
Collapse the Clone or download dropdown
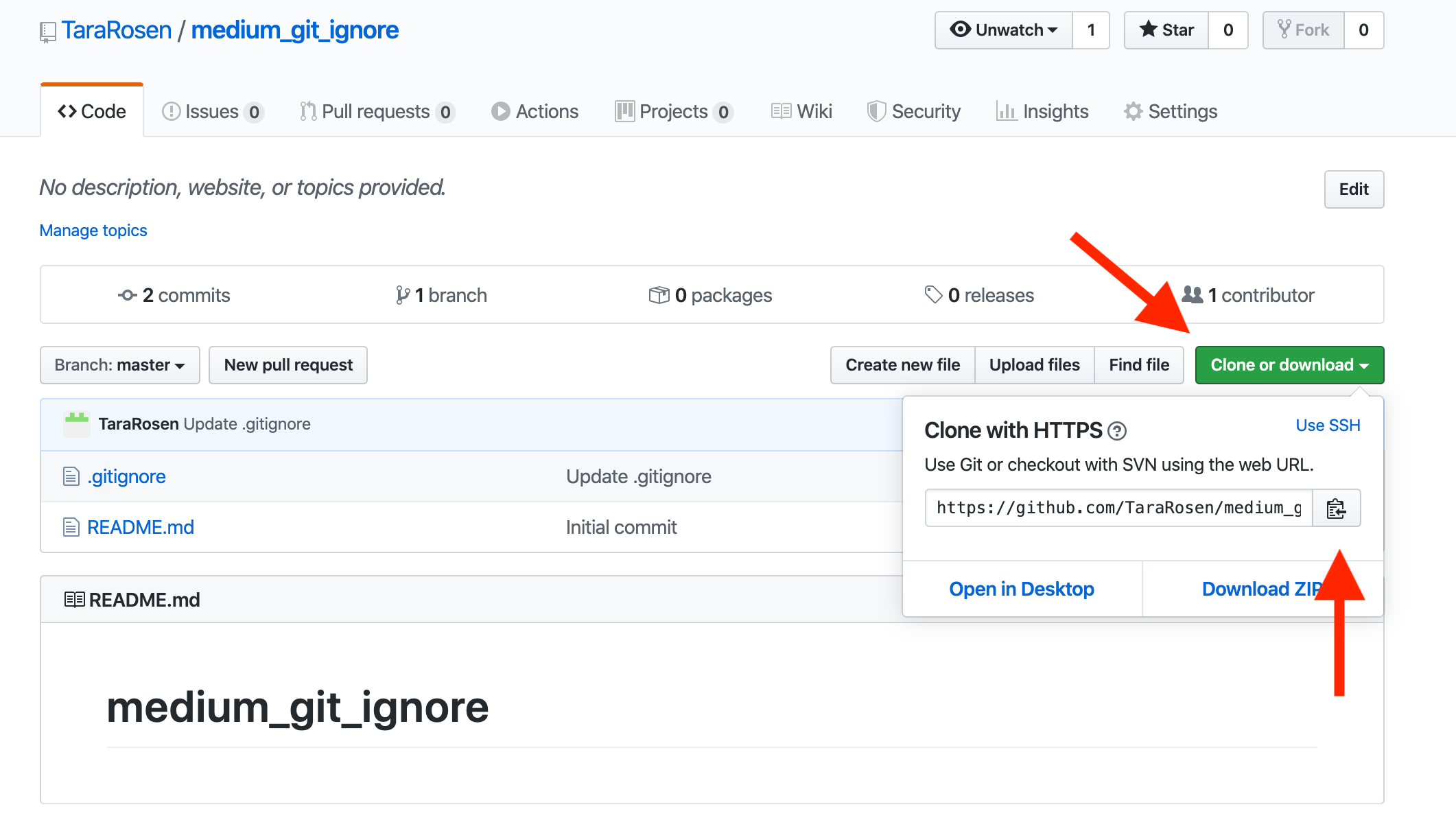point(1289,365)
